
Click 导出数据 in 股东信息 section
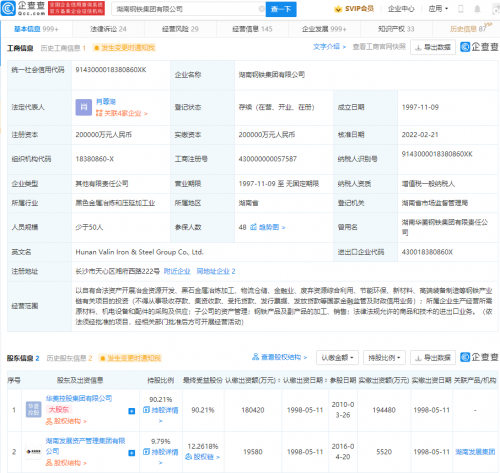pyautogui.click(x=433, y=358)
